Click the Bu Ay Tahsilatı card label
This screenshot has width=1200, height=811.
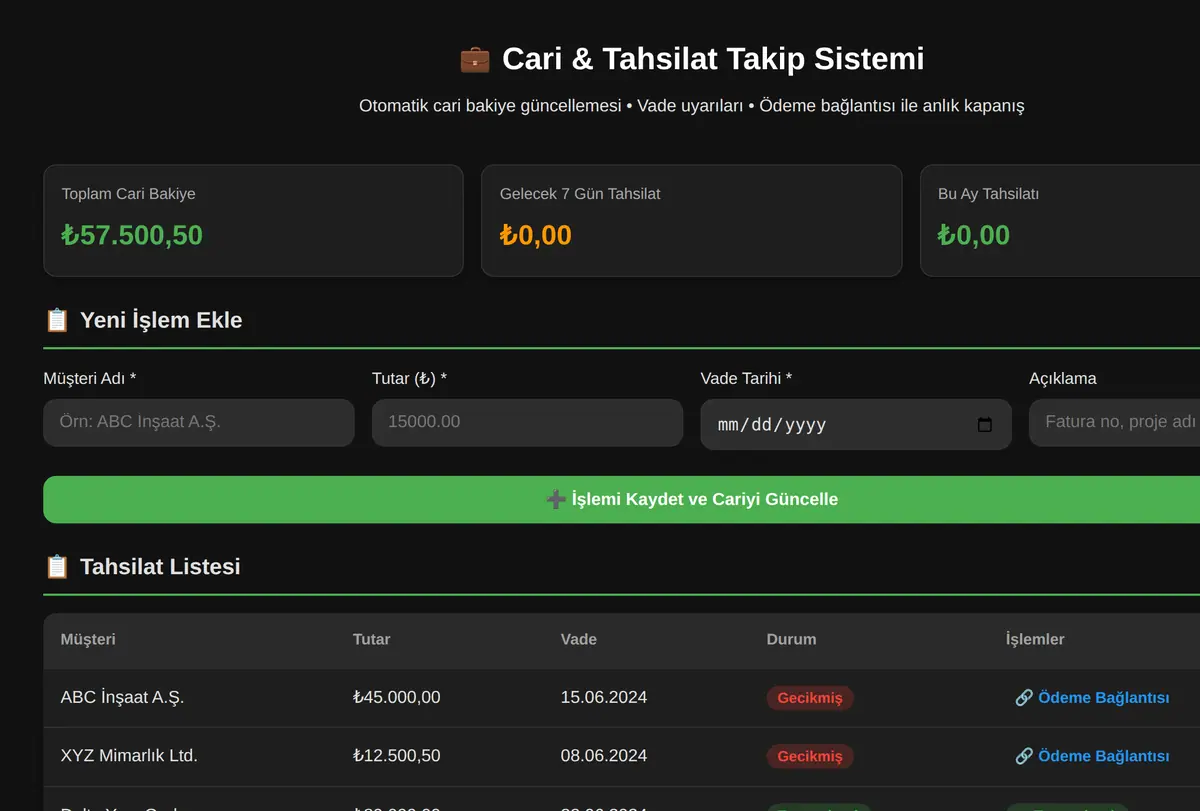pos(988,194)
